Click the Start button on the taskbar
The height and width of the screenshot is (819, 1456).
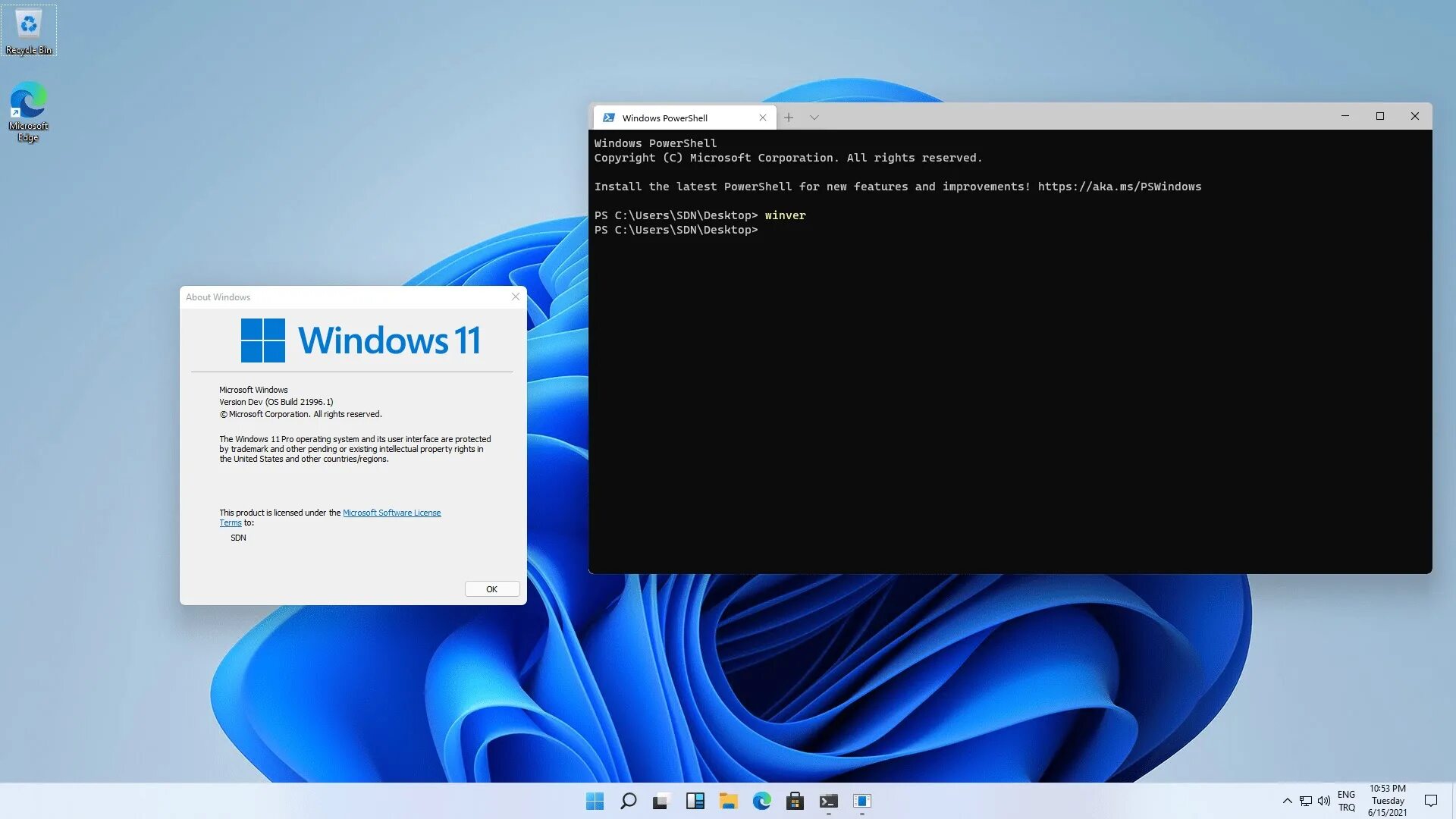(x=595, y=801)
